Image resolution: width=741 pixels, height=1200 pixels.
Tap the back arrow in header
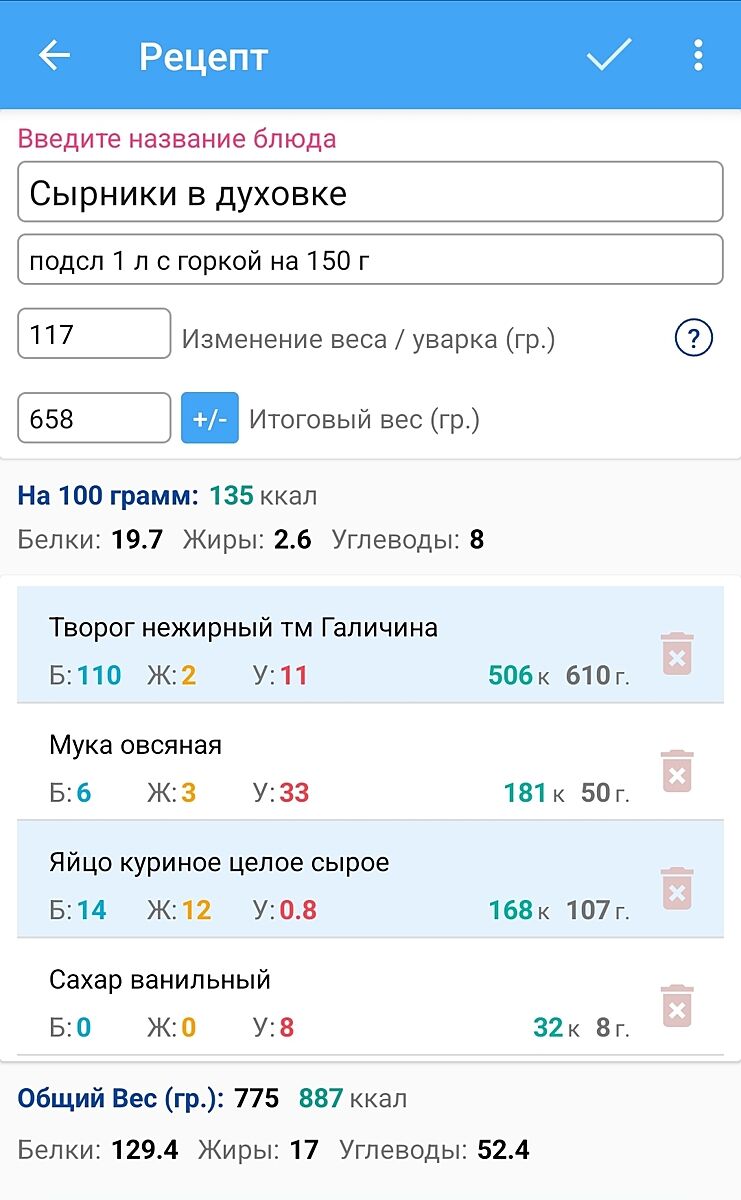[x=54, y=55]
